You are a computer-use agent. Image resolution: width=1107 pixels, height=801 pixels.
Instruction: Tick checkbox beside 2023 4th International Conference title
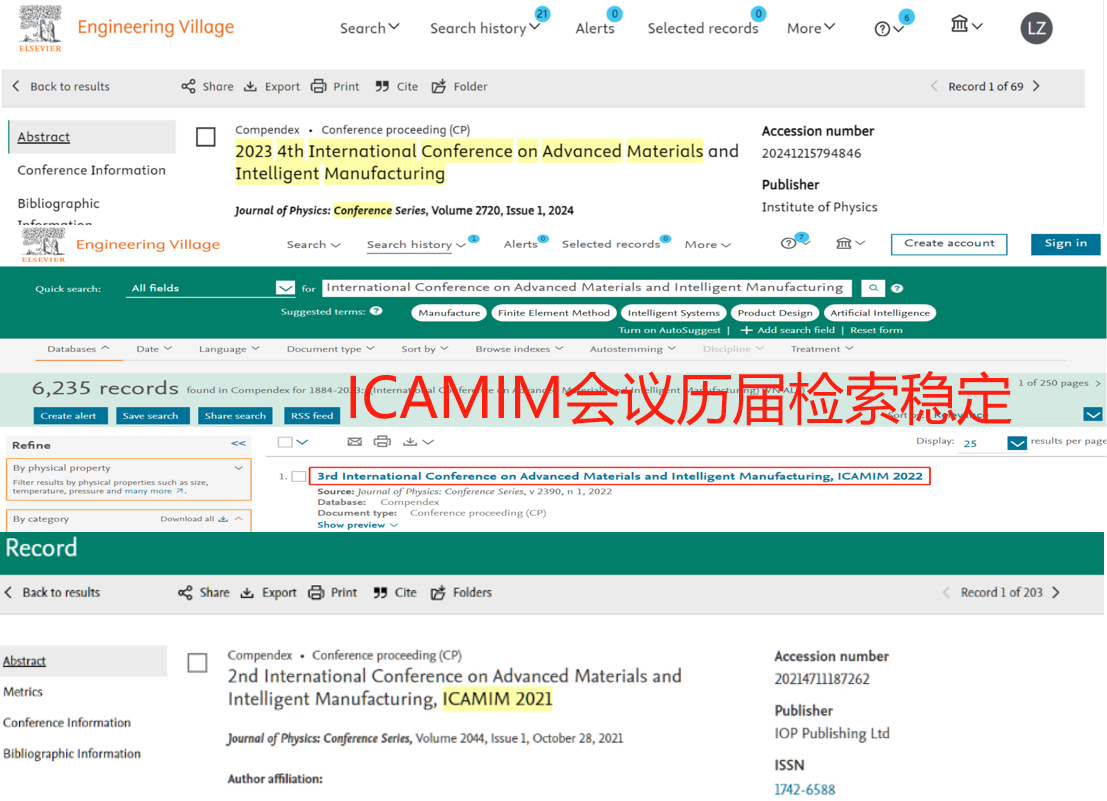(205, 137)
